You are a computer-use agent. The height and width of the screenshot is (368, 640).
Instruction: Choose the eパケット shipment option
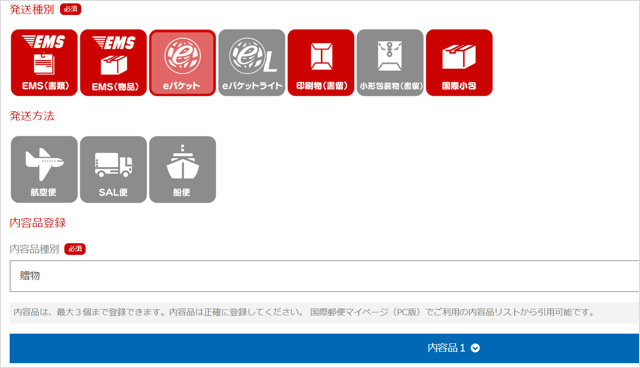coord(182,62)
